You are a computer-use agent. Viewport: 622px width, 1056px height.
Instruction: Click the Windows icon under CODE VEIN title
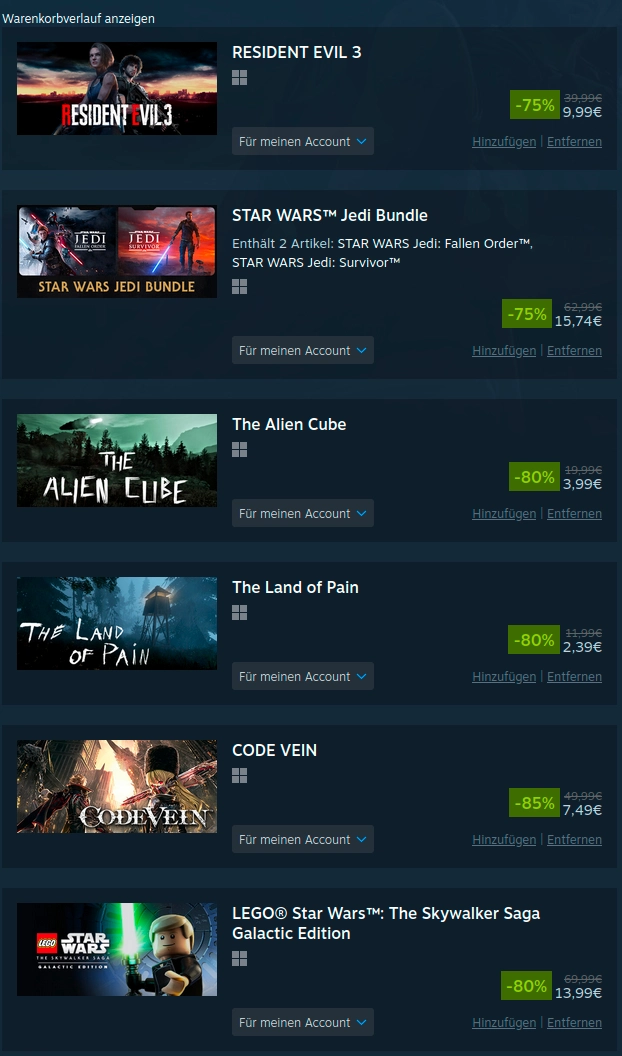click(x=239, y=776)
